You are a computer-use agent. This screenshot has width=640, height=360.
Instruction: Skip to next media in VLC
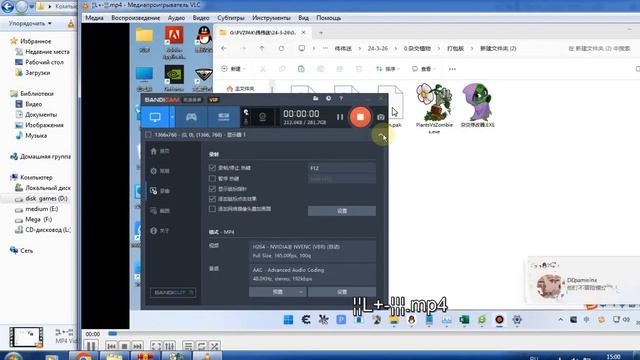[138, 346]
